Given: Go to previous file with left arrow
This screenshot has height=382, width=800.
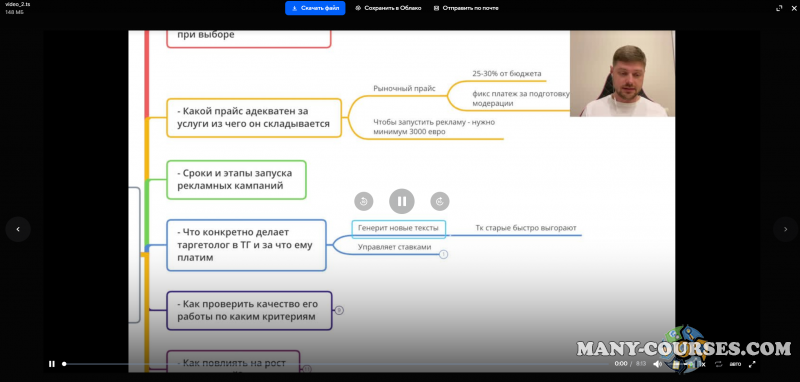Looking at the screenshot, I should click(18, 230).
